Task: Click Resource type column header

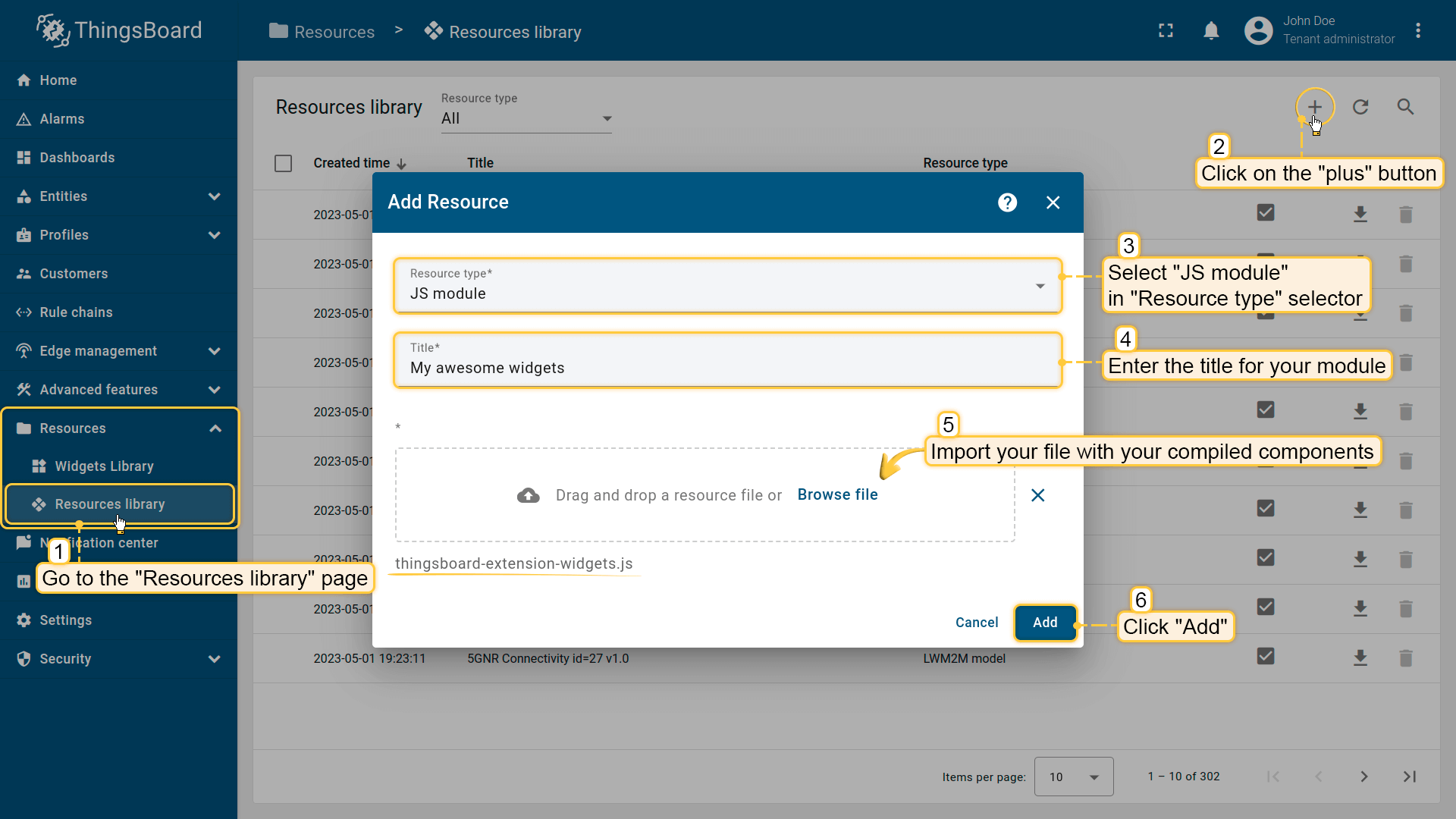Action: (x=965, y=163)
